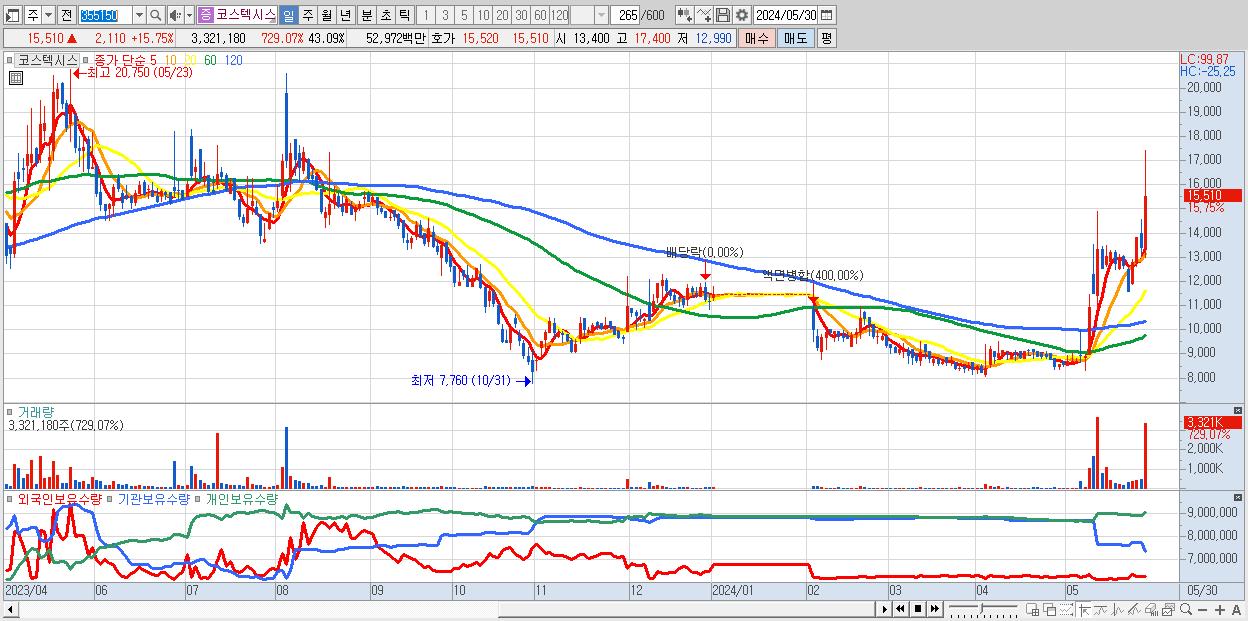Screen dimensions: 1248x621
Task: Click the speaker sound alert icon
Action: (175, 15)
